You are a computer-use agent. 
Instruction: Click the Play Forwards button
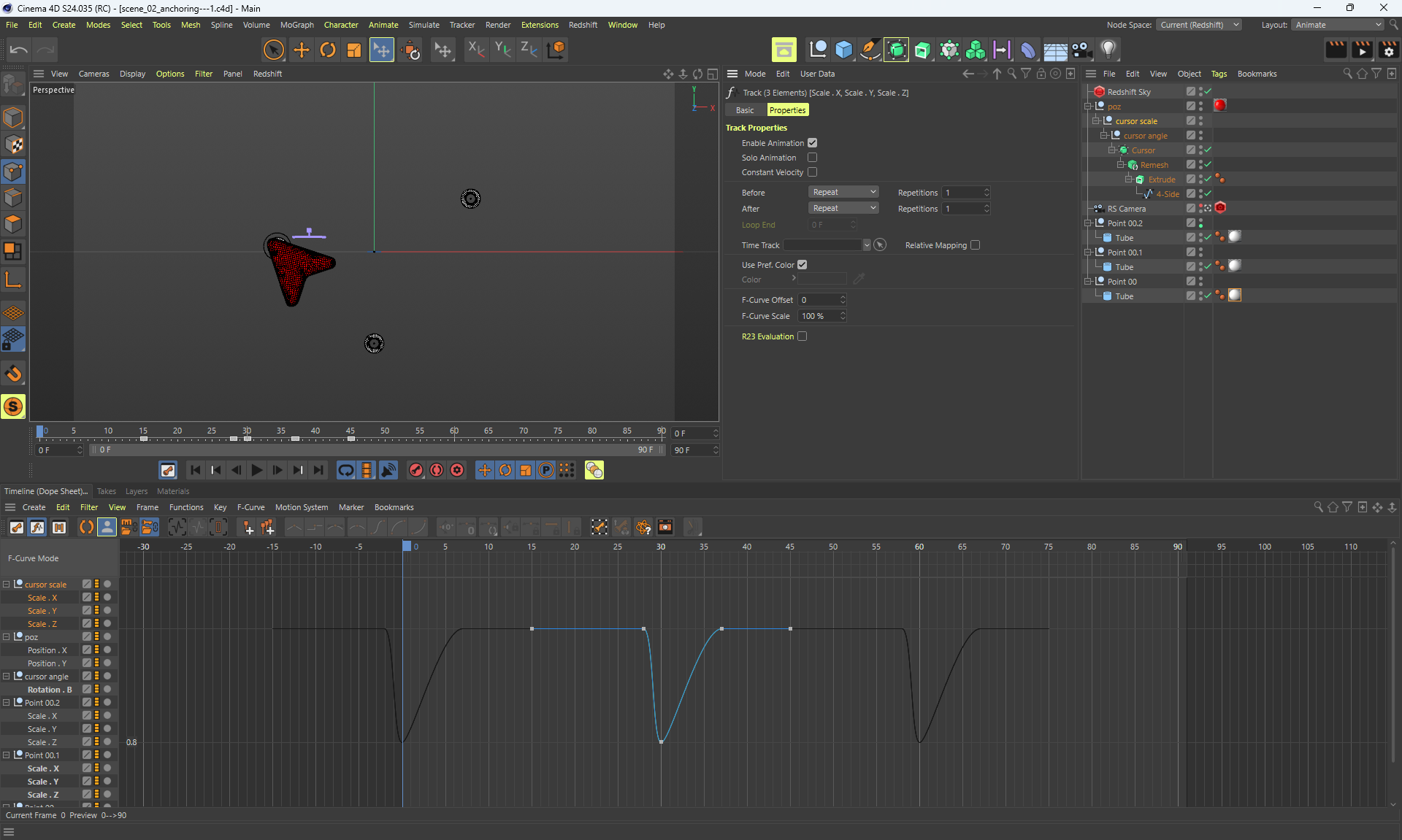coord(256,470)
